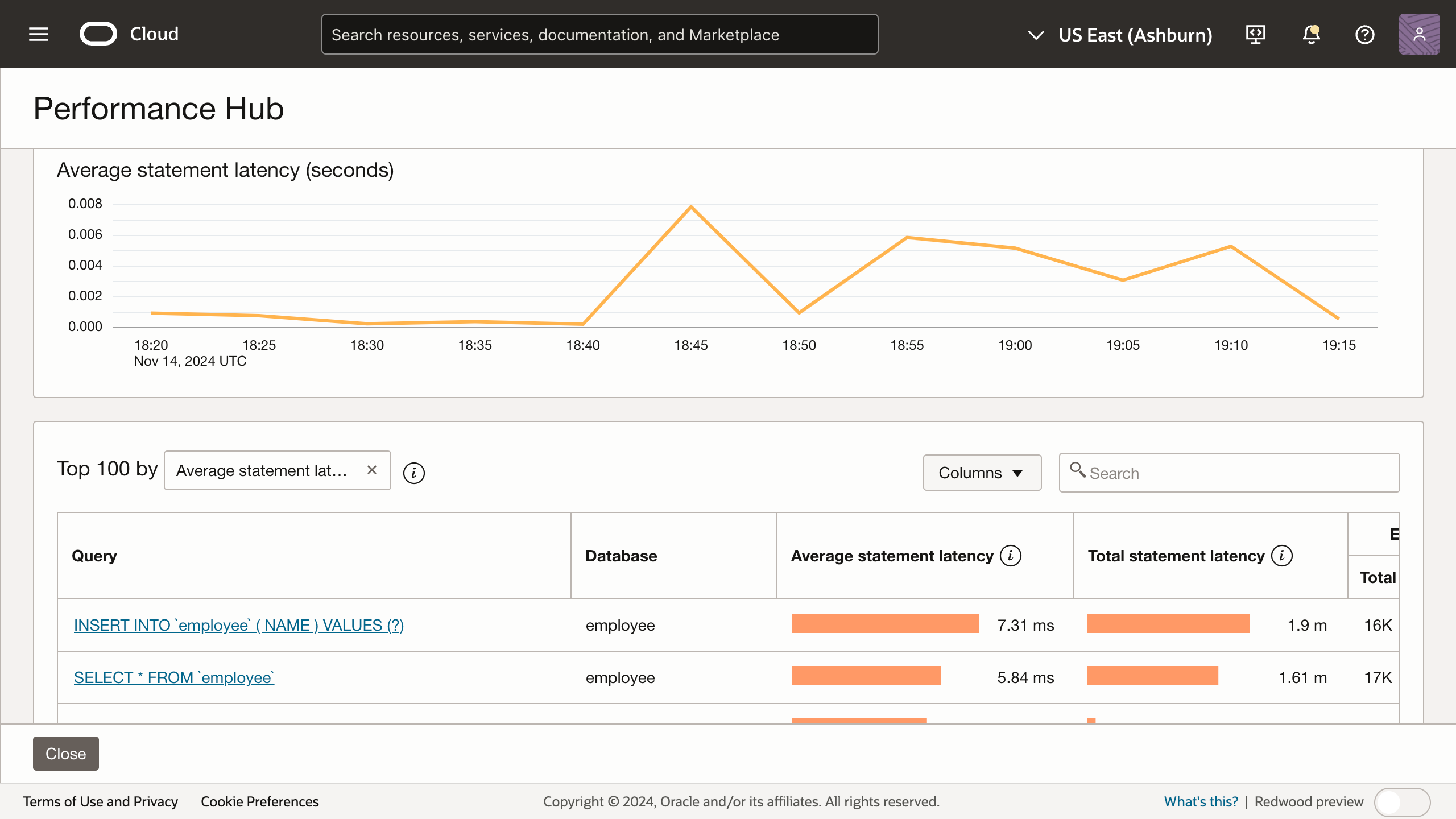The height and width of the screenshot is (819, 1456).
Task: Click the What's this? link
Action: (1201, 801)
